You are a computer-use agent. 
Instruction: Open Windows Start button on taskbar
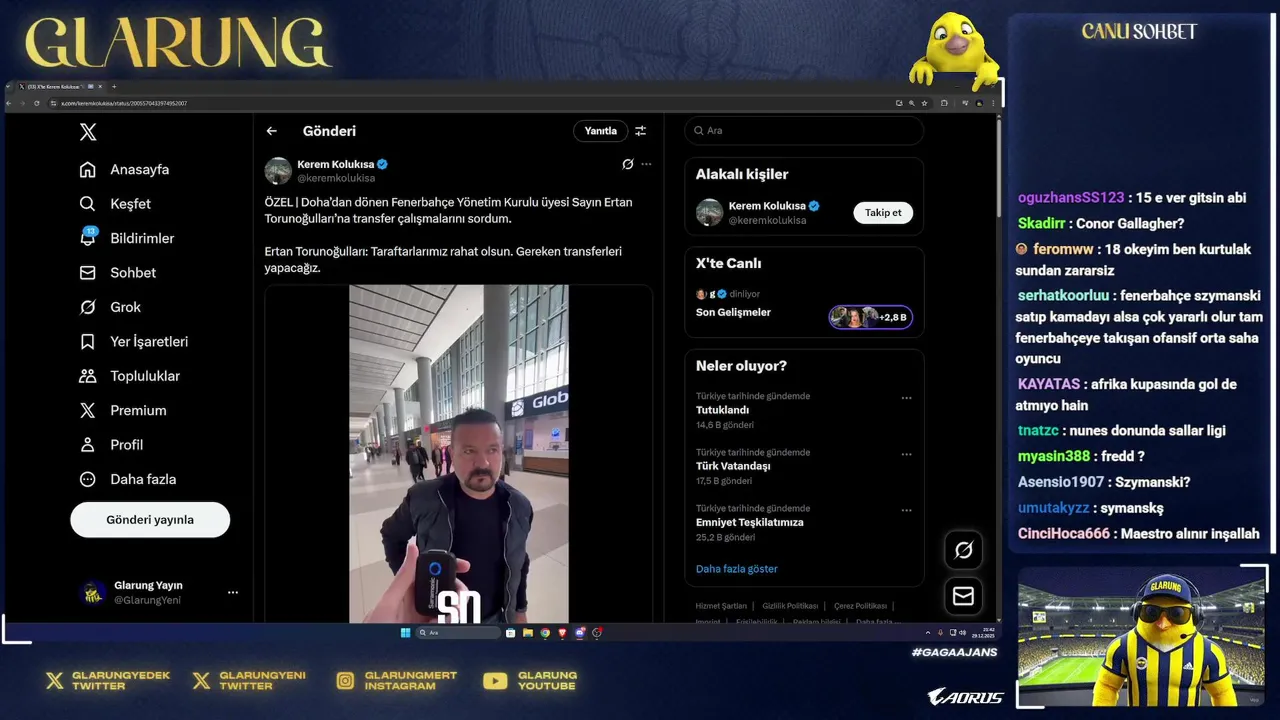coord(405,633)
